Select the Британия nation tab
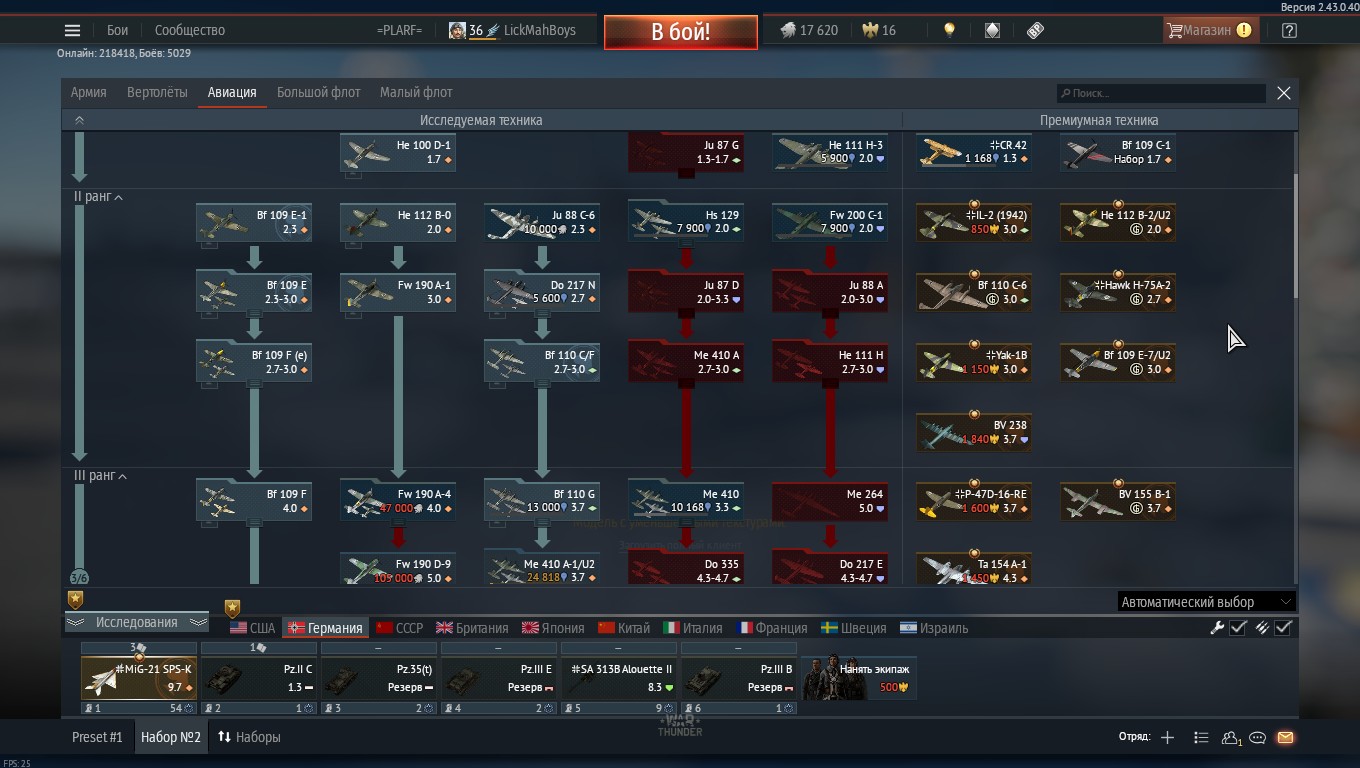This screenshot has width=1360, height=768. pos(472,628)
